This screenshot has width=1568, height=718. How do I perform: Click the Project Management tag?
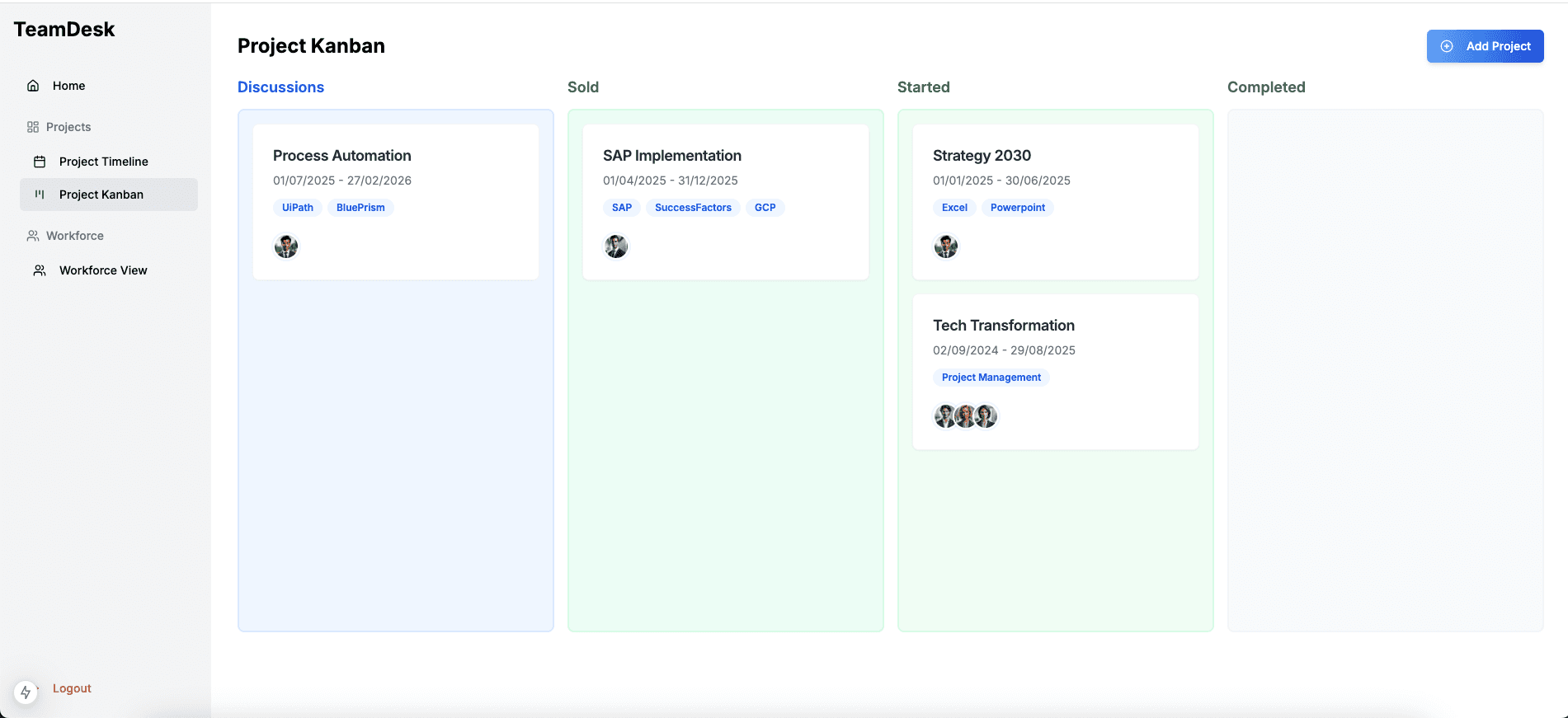[991, 378]
